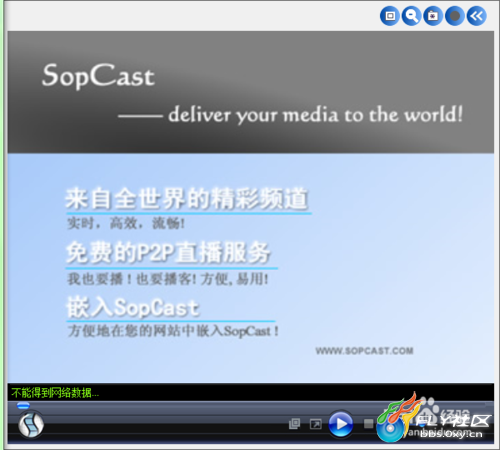Image resolution: width=500 pixels, height=450 pixels.
Task: Click the blue disc icon in the bottom bar
Action: pyautogui.click(x=389, y=429)
